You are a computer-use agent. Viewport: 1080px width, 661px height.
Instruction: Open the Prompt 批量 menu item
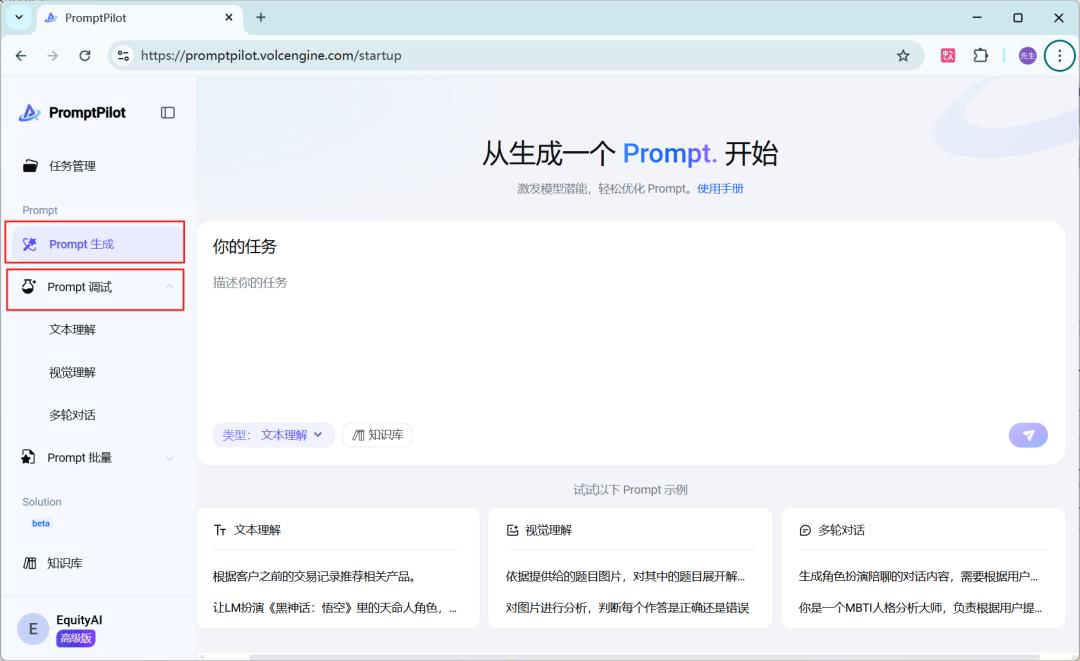tap(79, 458)
